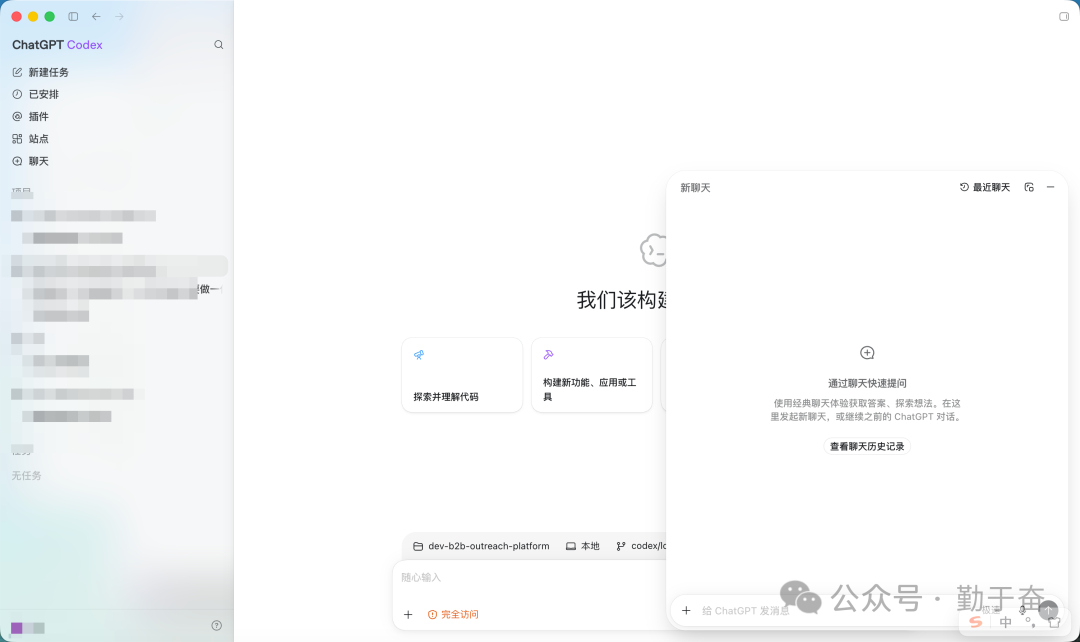The height and width of the screenshot is (642, 1080).
Task: Click the 无任务 label in sidebar
Action: pyautogui.click(x=26, y=475)
